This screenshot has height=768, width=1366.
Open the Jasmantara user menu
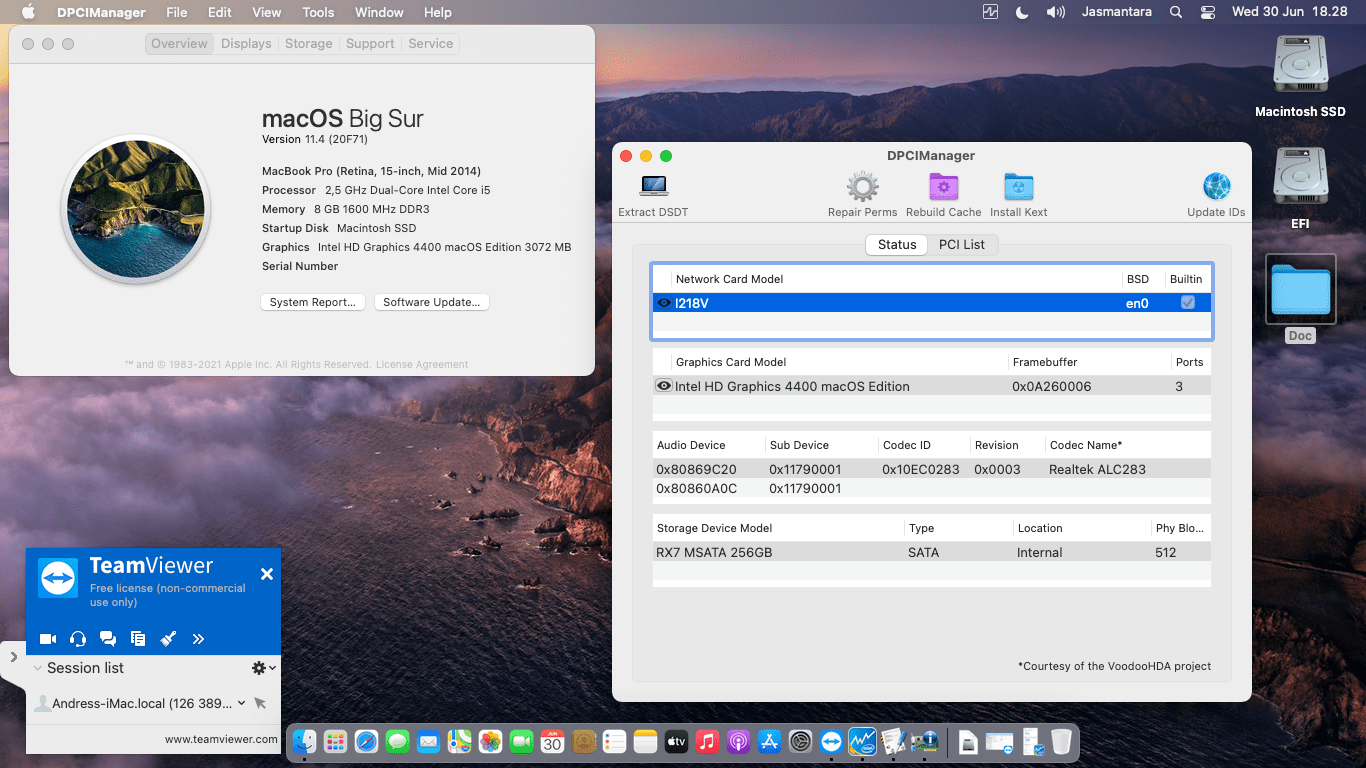(1117, 12)
